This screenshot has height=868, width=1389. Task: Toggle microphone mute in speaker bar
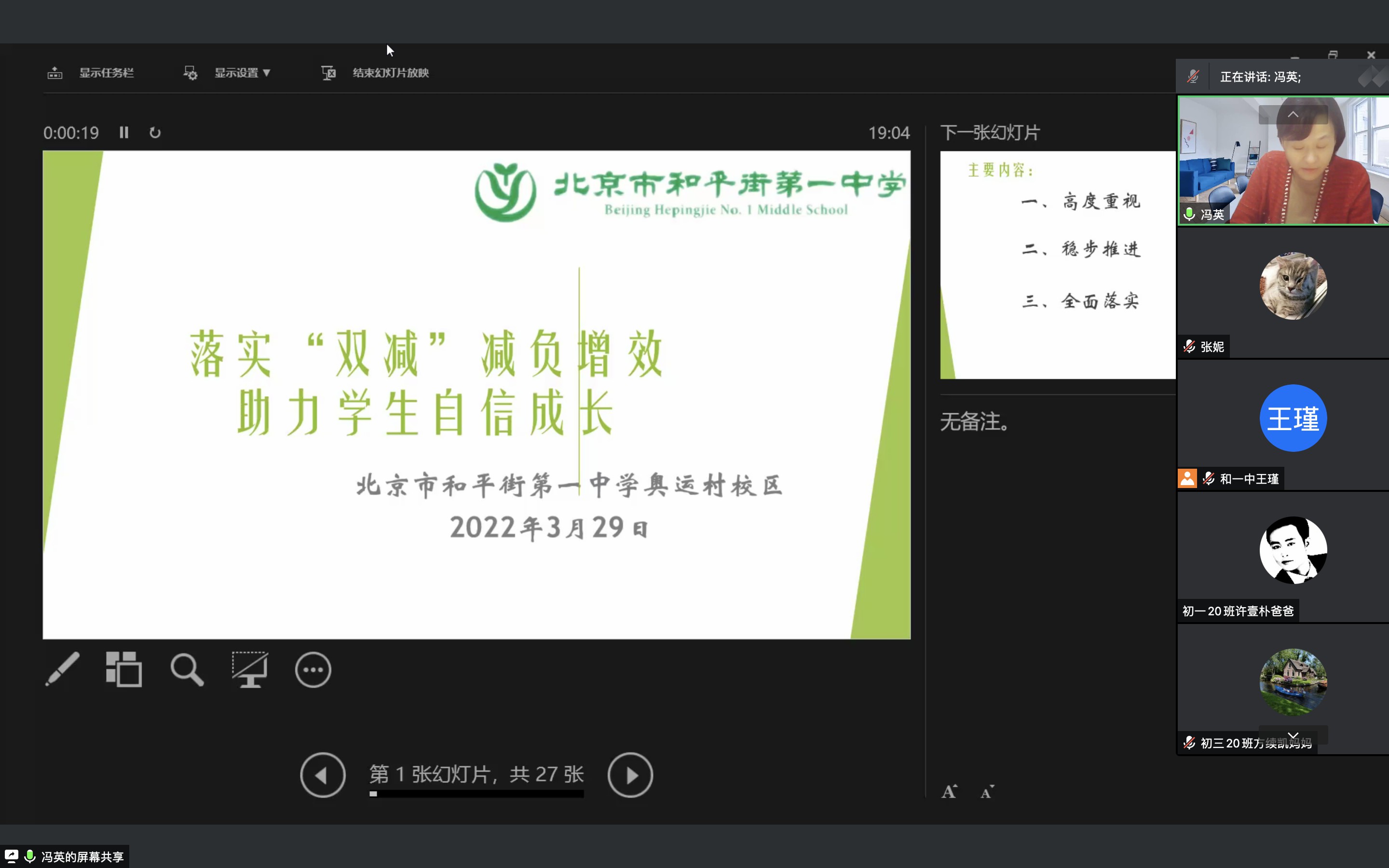pyautogui.click(x=1193, y=77)
